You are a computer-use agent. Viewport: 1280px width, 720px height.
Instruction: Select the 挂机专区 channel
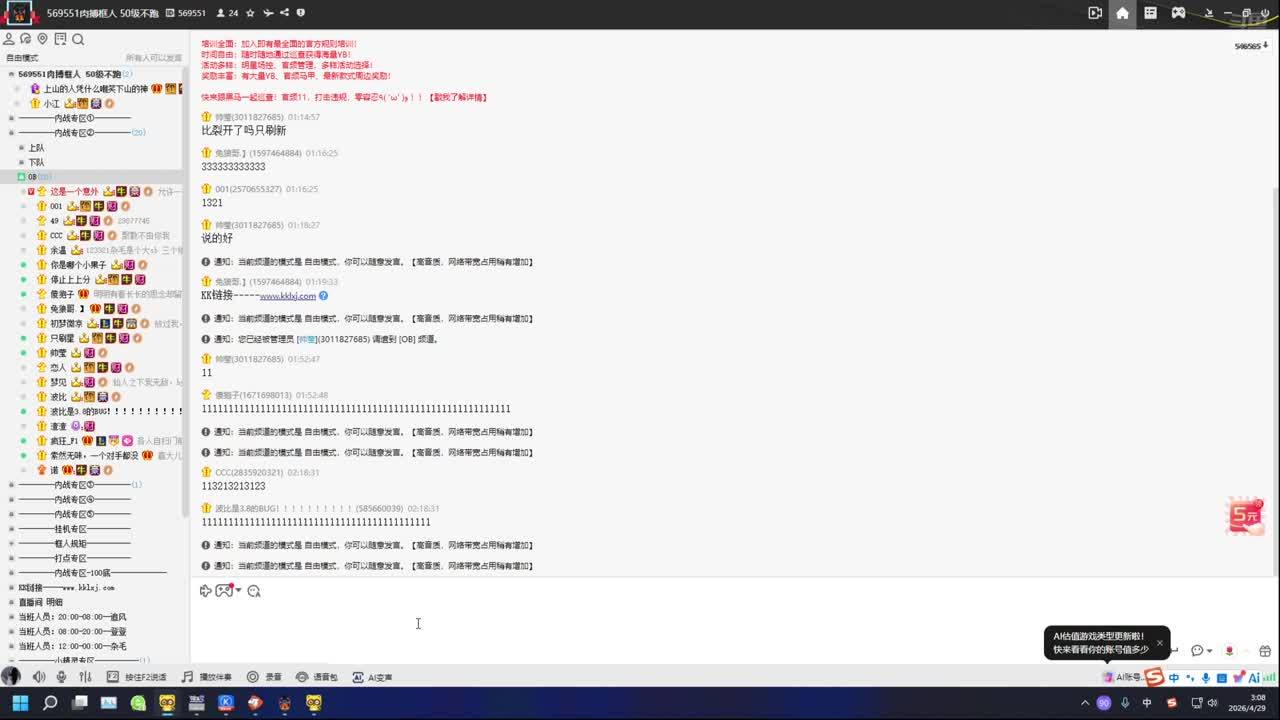pos(70,529)
